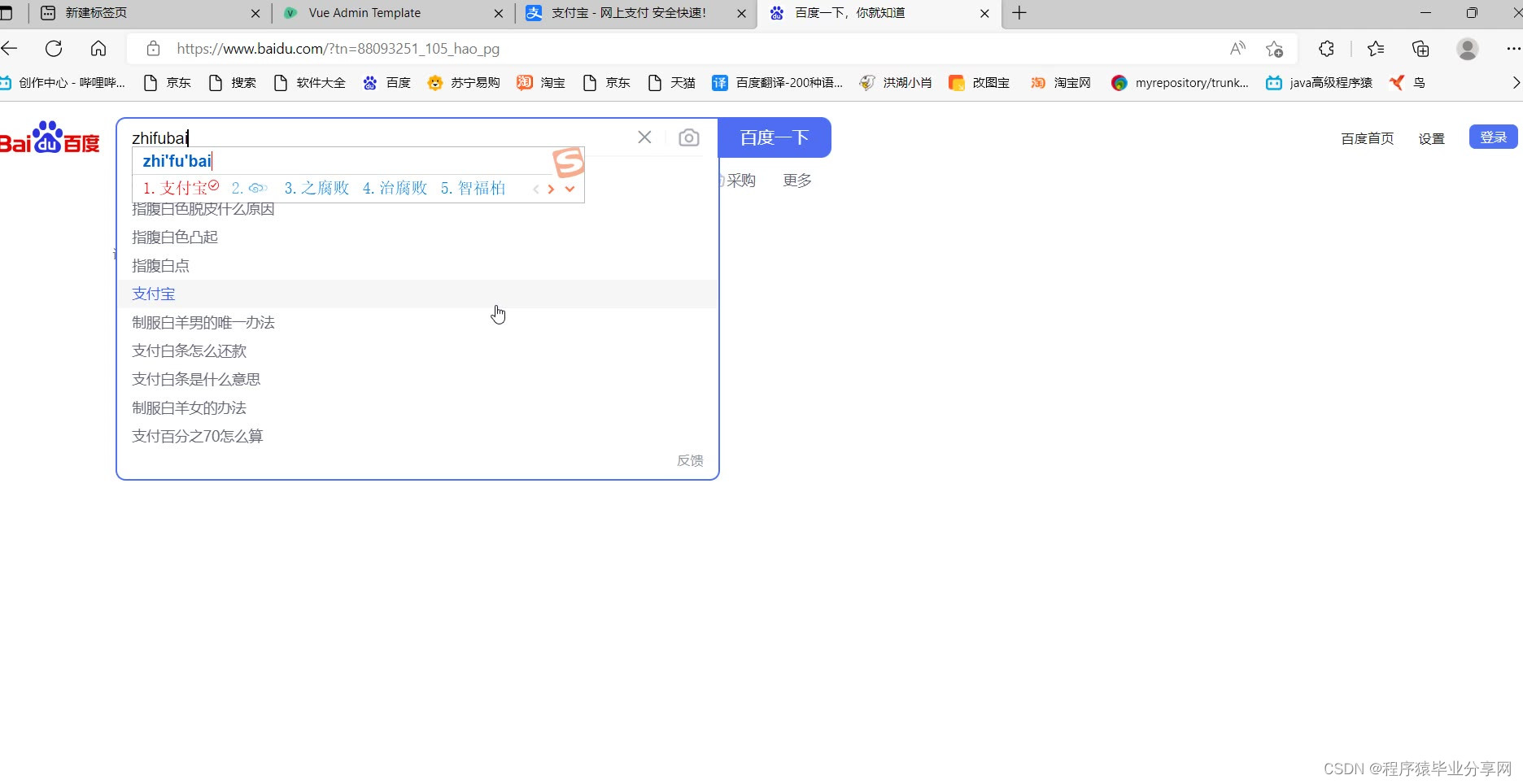Choose IME candidate 3 之腐败
The height and width of the screenshot is (784, 1523).
(316, 188)
